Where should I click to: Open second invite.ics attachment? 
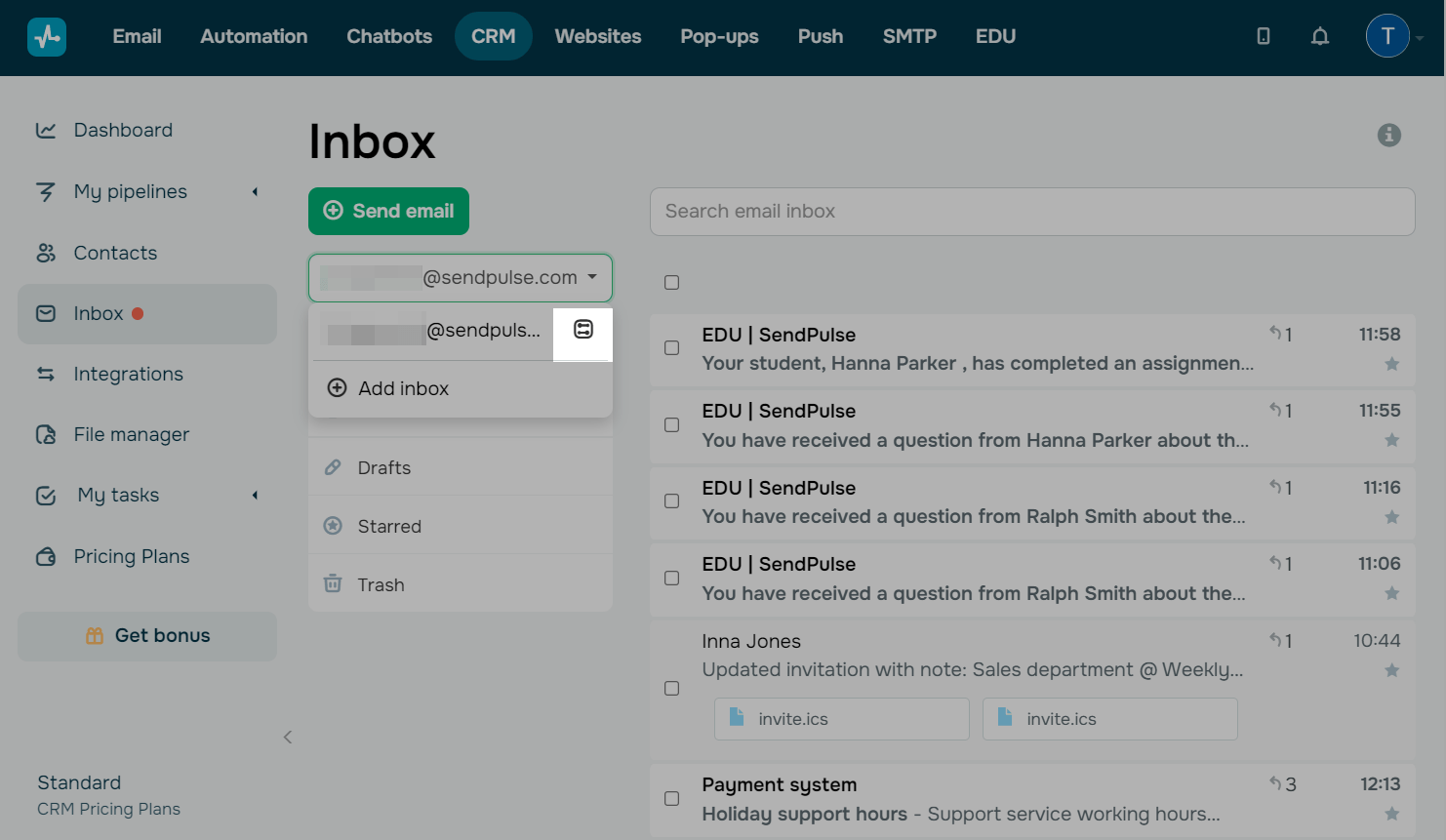click(x=1110, y=719)
